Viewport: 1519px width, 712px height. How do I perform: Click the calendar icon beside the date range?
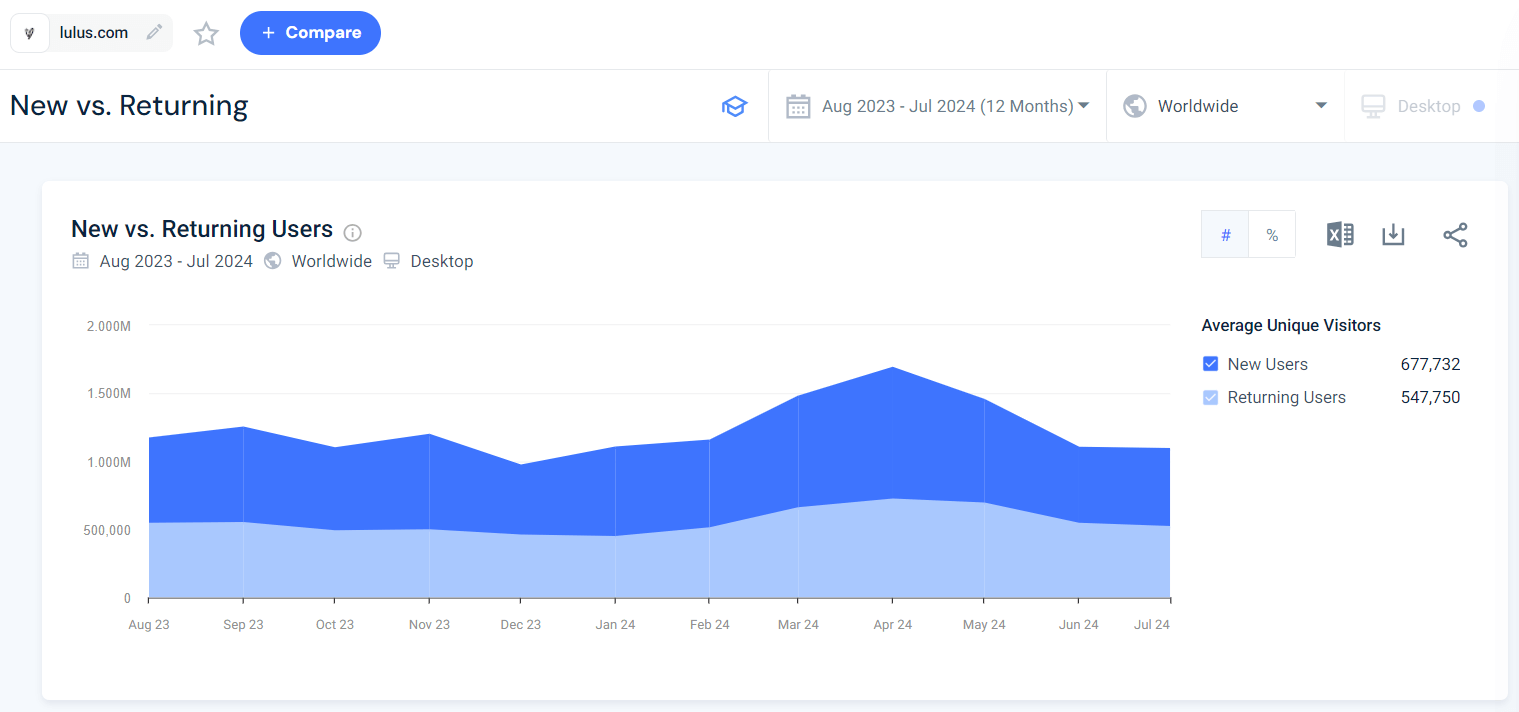coord(798,105)
